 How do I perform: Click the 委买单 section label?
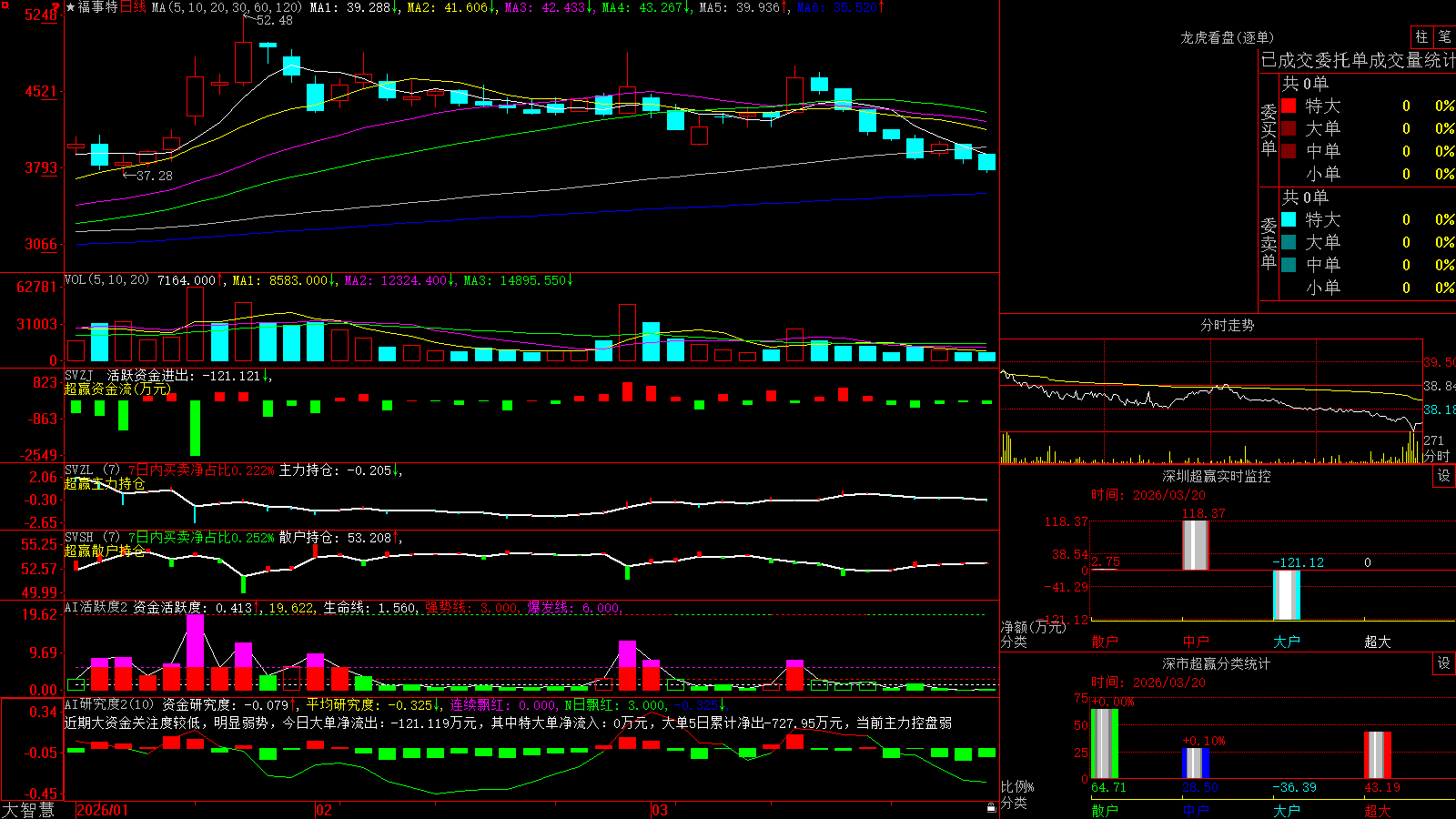pyautogui.click(x=1269, y=129)
